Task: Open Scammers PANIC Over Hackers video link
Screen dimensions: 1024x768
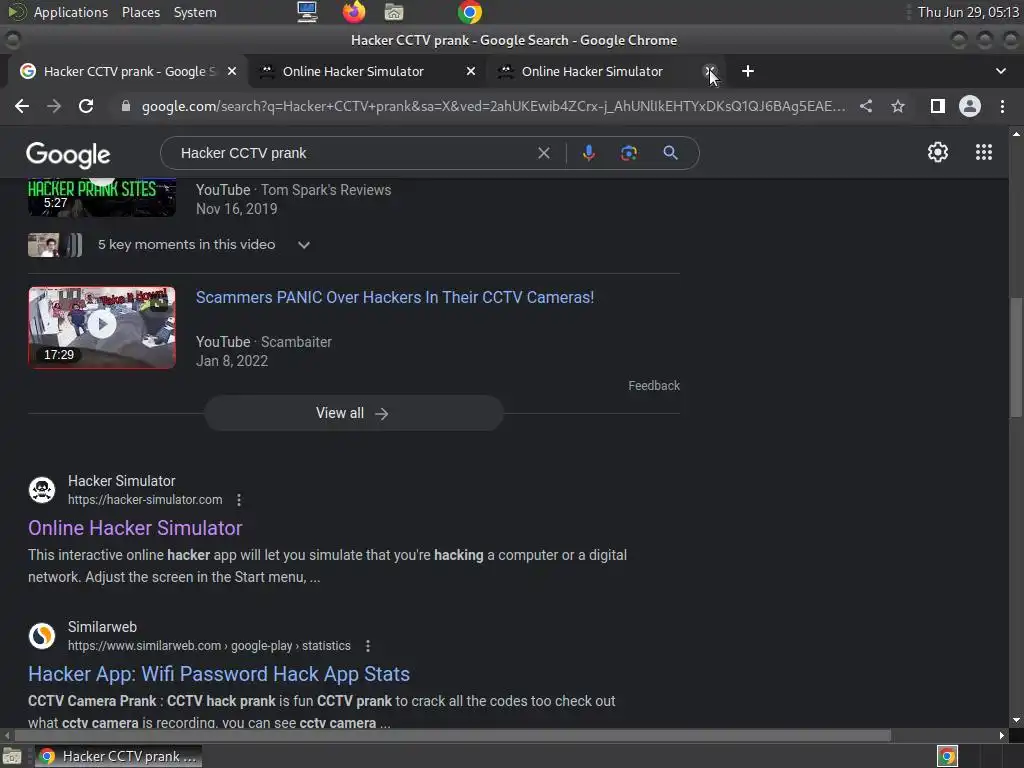Action: [x=394, y=298]
